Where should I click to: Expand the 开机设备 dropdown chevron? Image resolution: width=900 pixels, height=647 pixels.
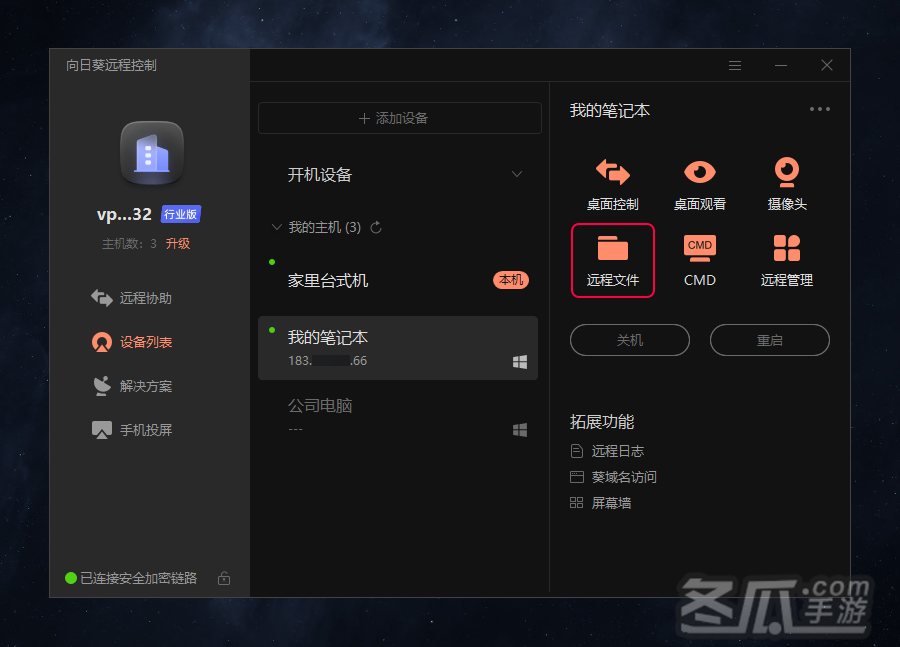point(517,174)
